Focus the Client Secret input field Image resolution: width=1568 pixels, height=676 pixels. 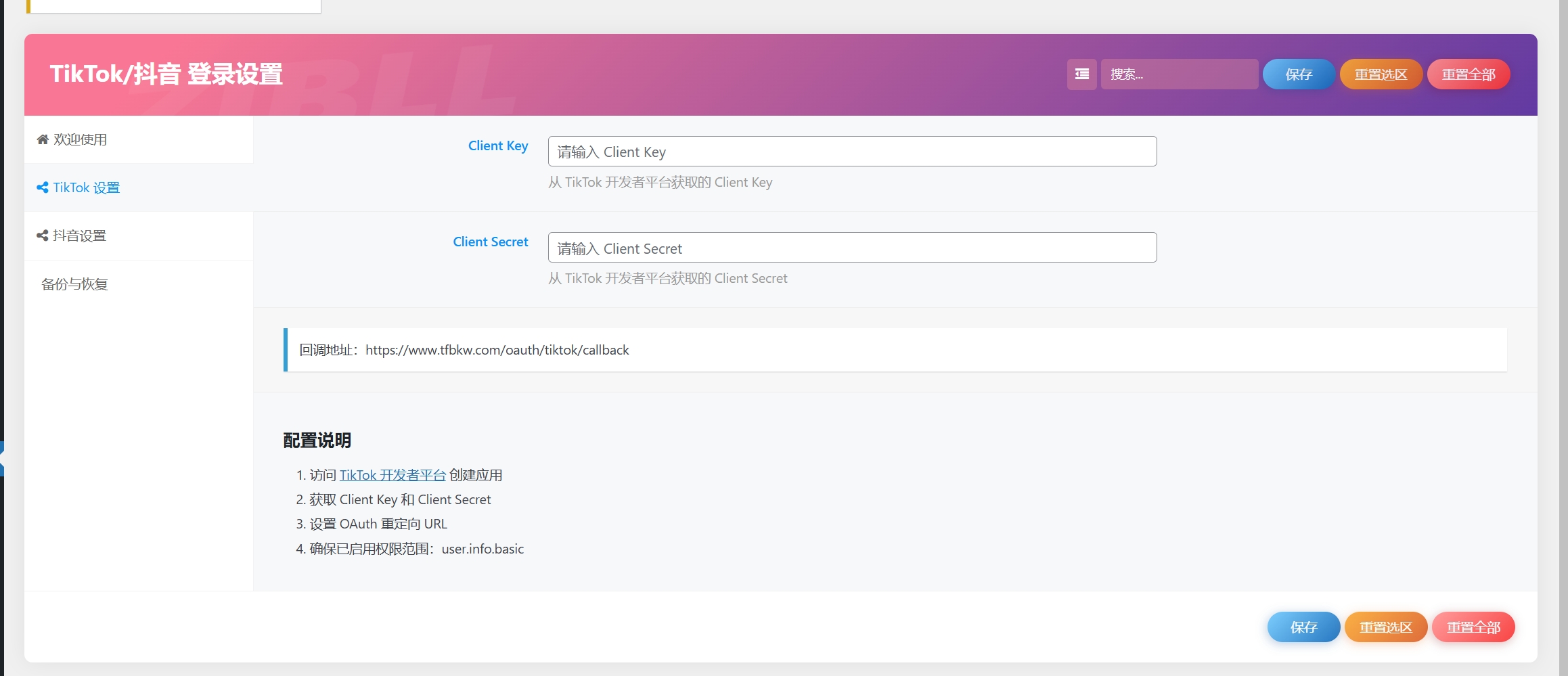[852, 248]
